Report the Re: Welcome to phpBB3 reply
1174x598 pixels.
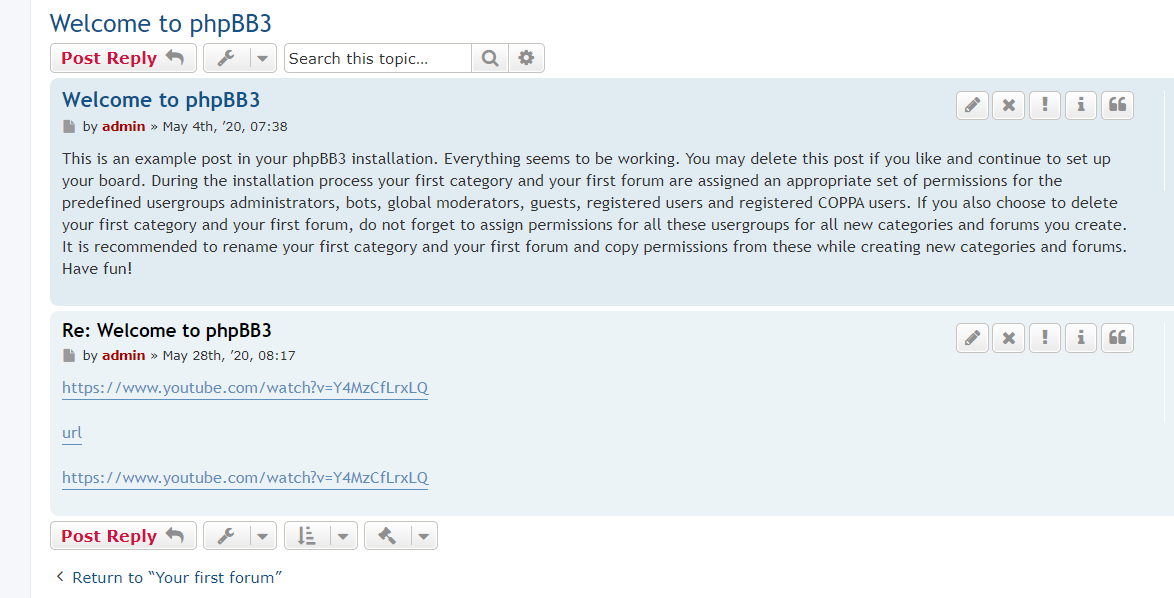pyautogui.click(x=1044, y=338)
